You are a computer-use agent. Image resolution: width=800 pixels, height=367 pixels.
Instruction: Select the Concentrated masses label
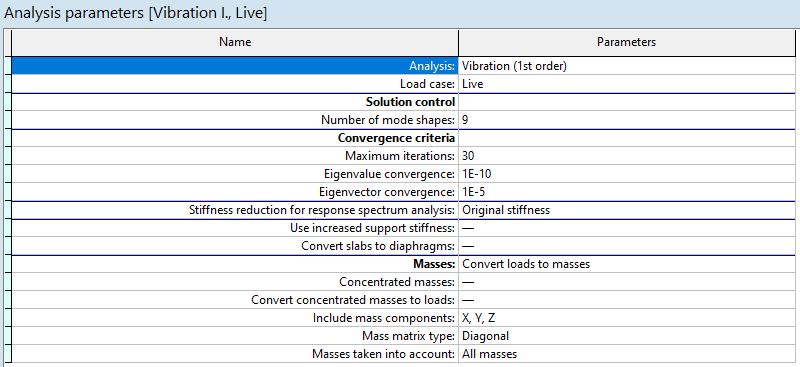(397, 282)
